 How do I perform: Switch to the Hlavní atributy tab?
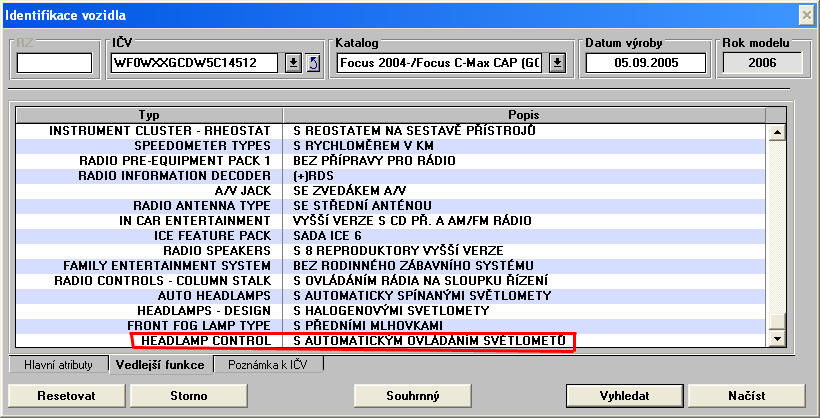[57, 365]
